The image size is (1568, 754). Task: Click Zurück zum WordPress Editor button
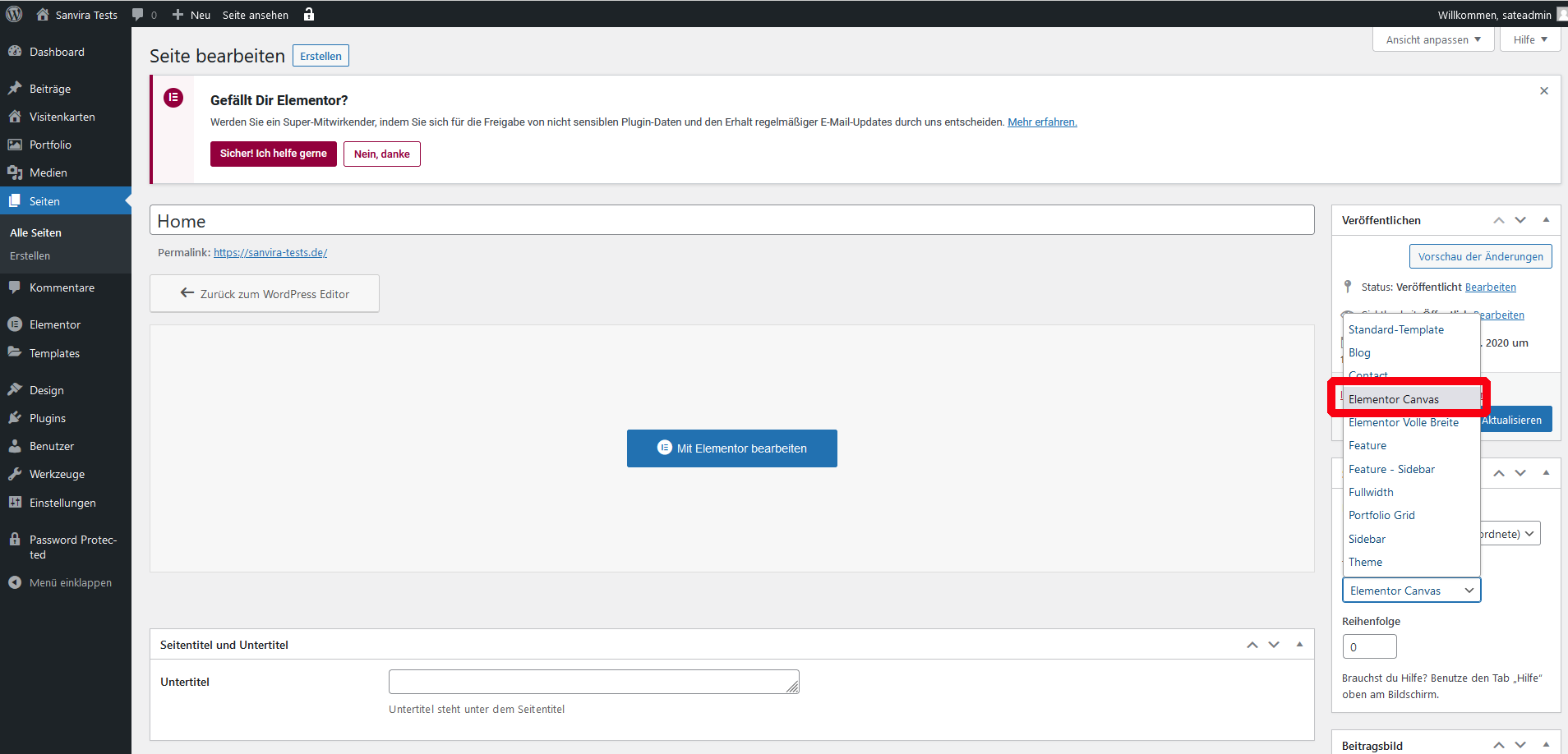click(265, 293)
